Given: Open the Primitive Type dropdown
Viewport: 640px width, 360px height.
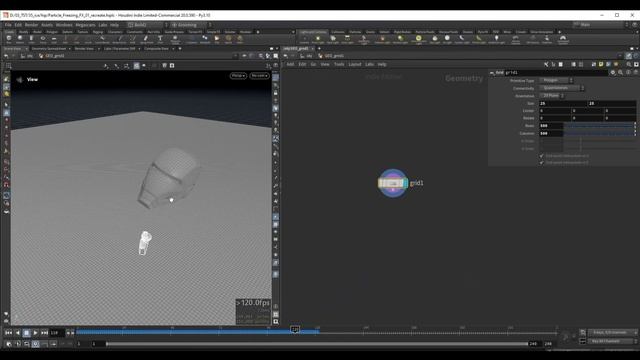Looking at the screenshot, I should (x=556, y=80).
